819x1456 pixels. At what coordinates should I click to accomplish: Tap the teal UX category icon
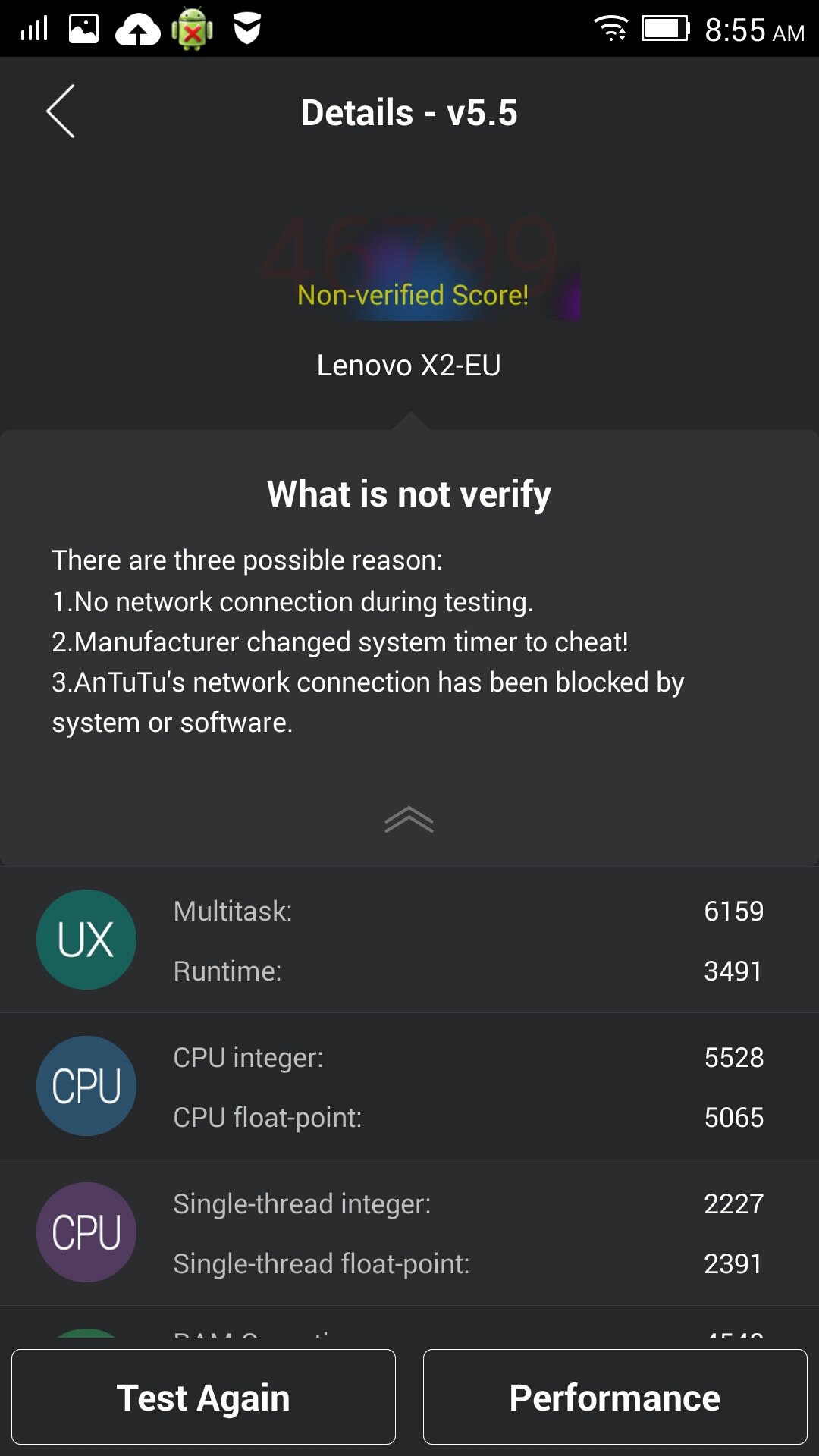click(x=86, y=940)
